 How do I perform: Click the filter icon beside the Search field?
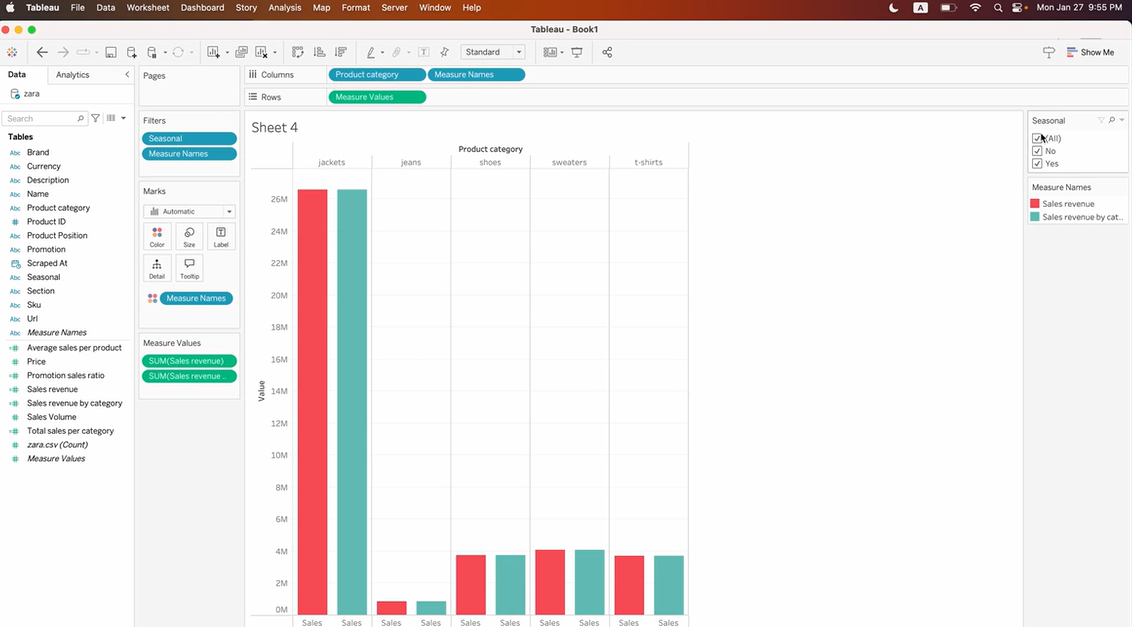pos(95,118)
